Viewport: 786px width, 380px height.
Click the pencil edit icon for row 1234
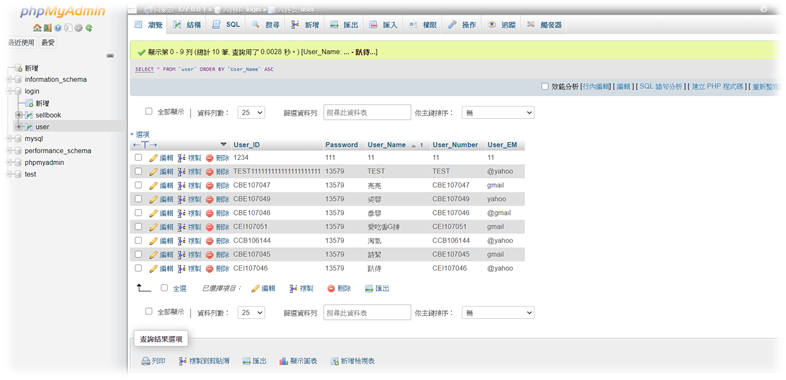tap(153, 157)
